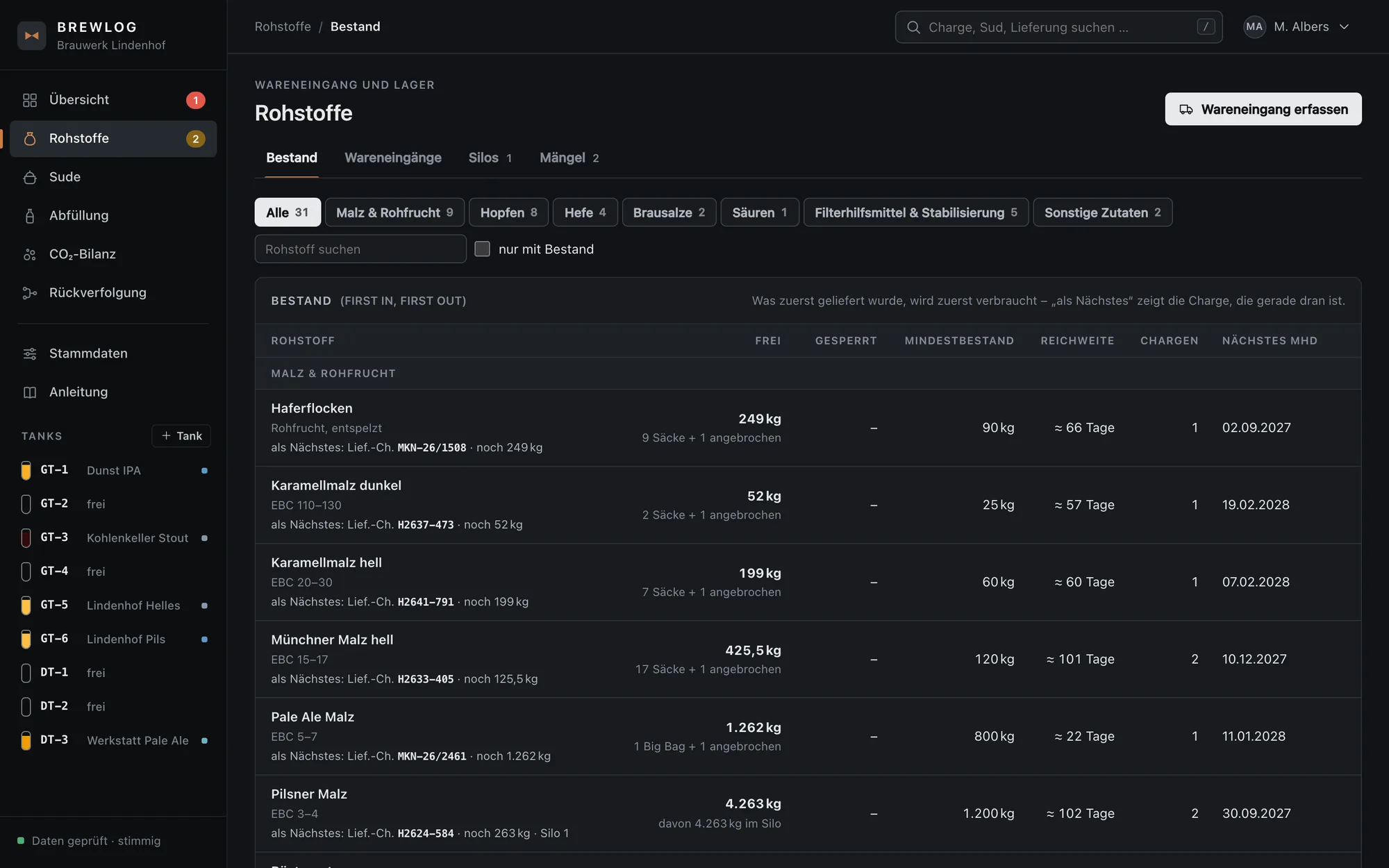The width and height of the screenshot is (1389, 868).
Task: Open the Pale Ale Malz row
Action: 808,736
